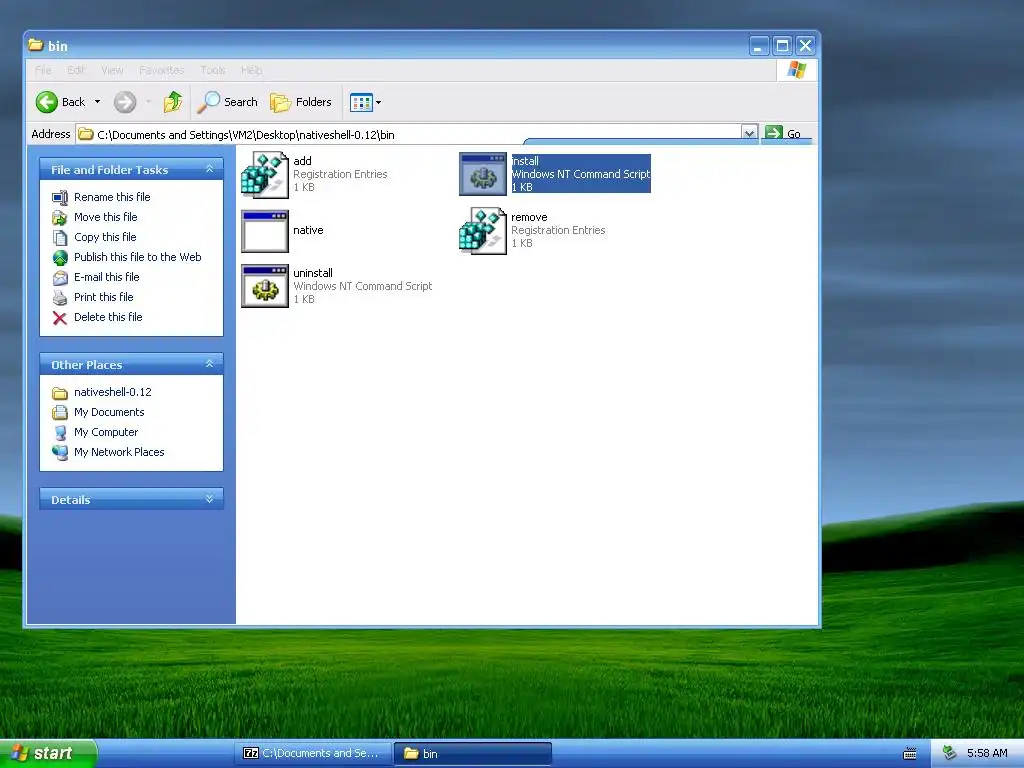Image resolution: width=1024 pixels, height=768 pixels.
Task: Maximize the bin window
Action: (x=782, y=46)
